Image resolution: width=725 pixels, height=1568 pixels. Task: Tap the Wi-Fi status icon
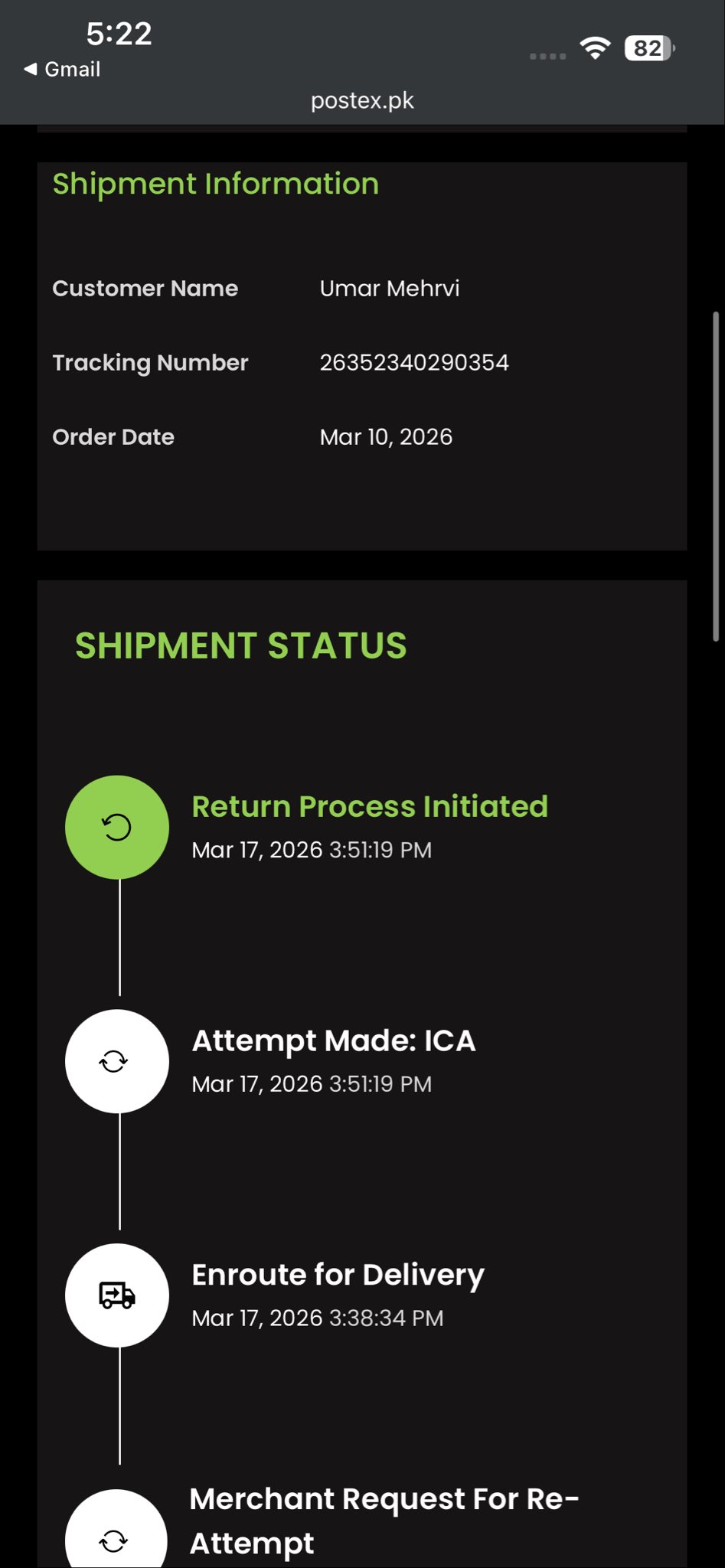[595, 48]
